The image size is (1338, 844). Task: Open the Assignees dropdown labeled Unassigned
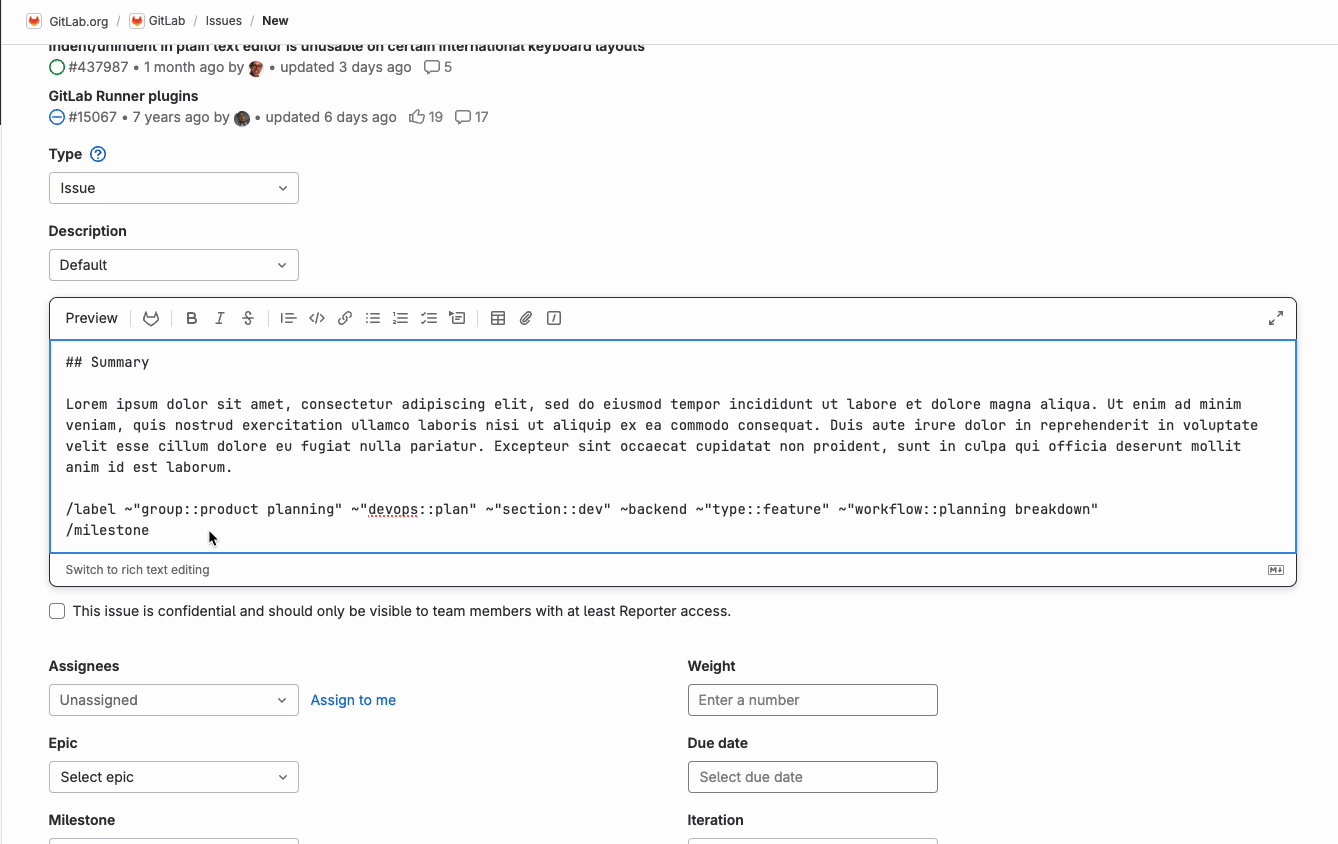tap(173, 699)
